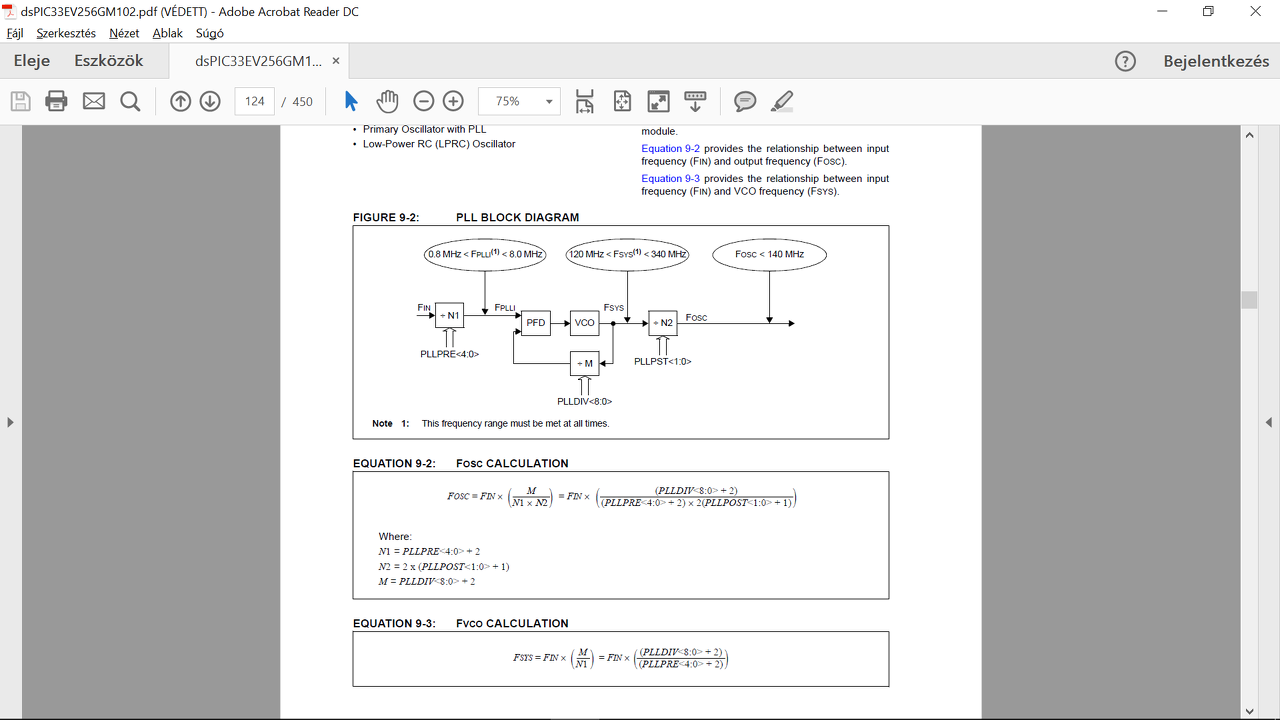
Task: Click the 'Where:' text in Equation 9-2
Action: click(395, 537)
